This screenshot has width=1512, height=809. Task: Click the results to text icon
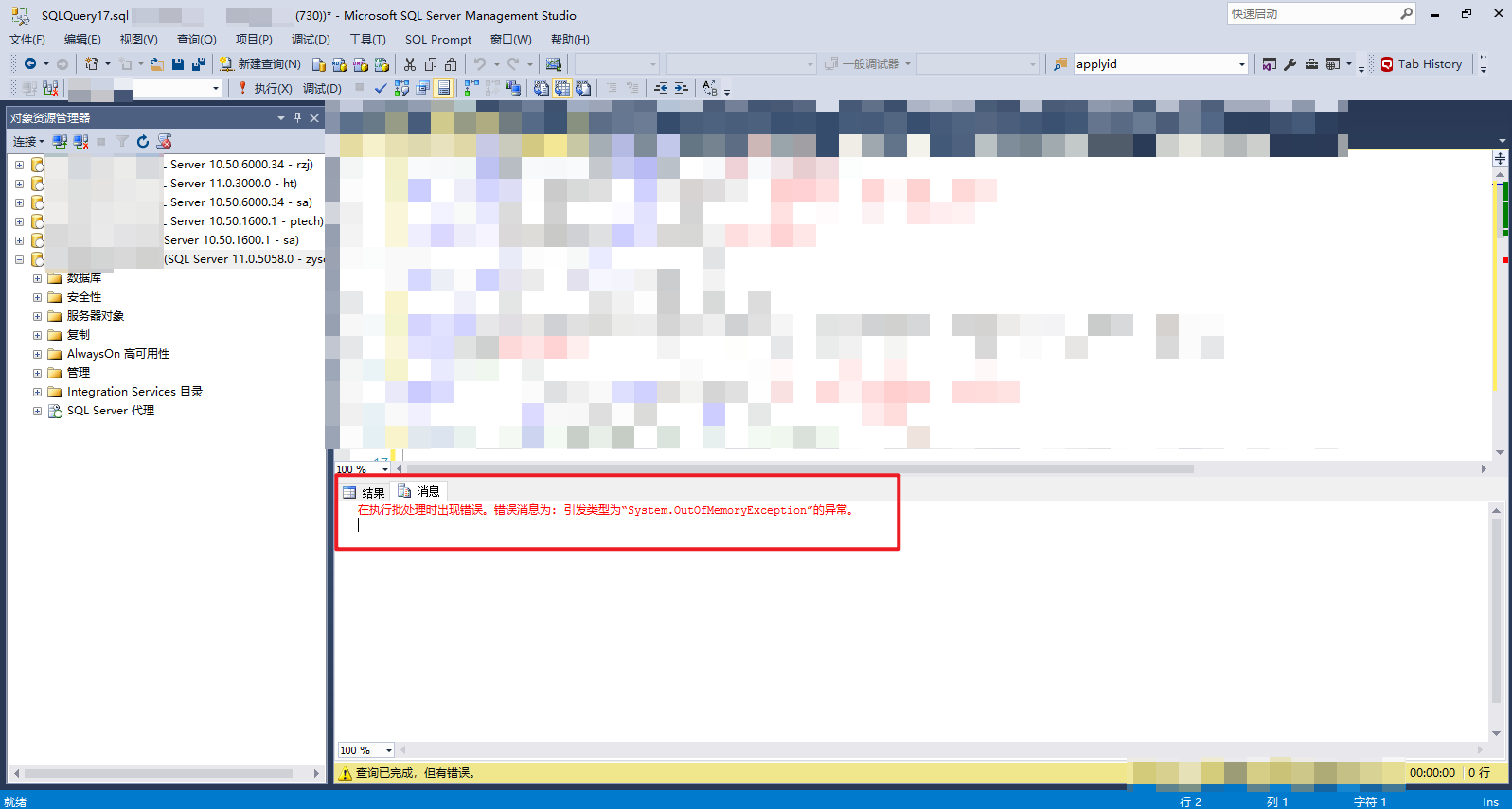pos(541,88)
